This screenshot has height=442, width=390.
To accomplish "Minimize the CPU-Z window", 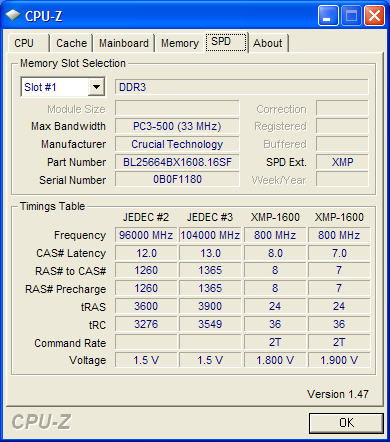I will 328,16.
